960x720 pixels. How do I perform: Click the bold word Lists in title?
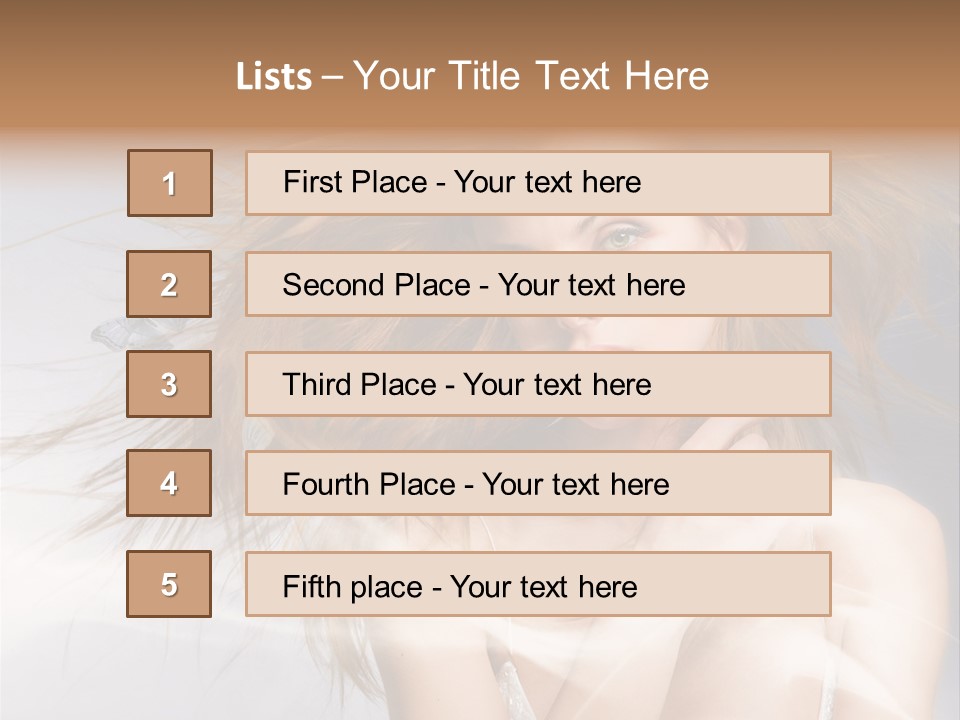click(274, 77)
